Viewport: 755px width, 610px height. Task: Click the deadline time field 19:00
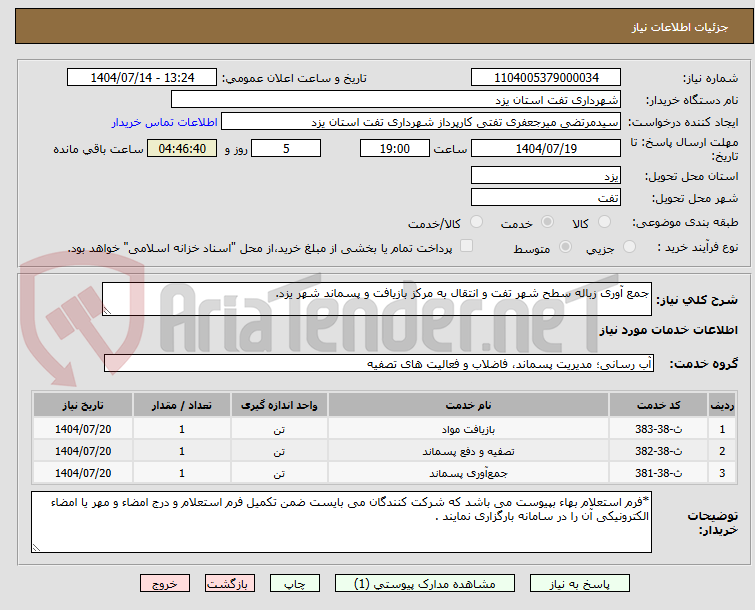click(x=395, y=148)
